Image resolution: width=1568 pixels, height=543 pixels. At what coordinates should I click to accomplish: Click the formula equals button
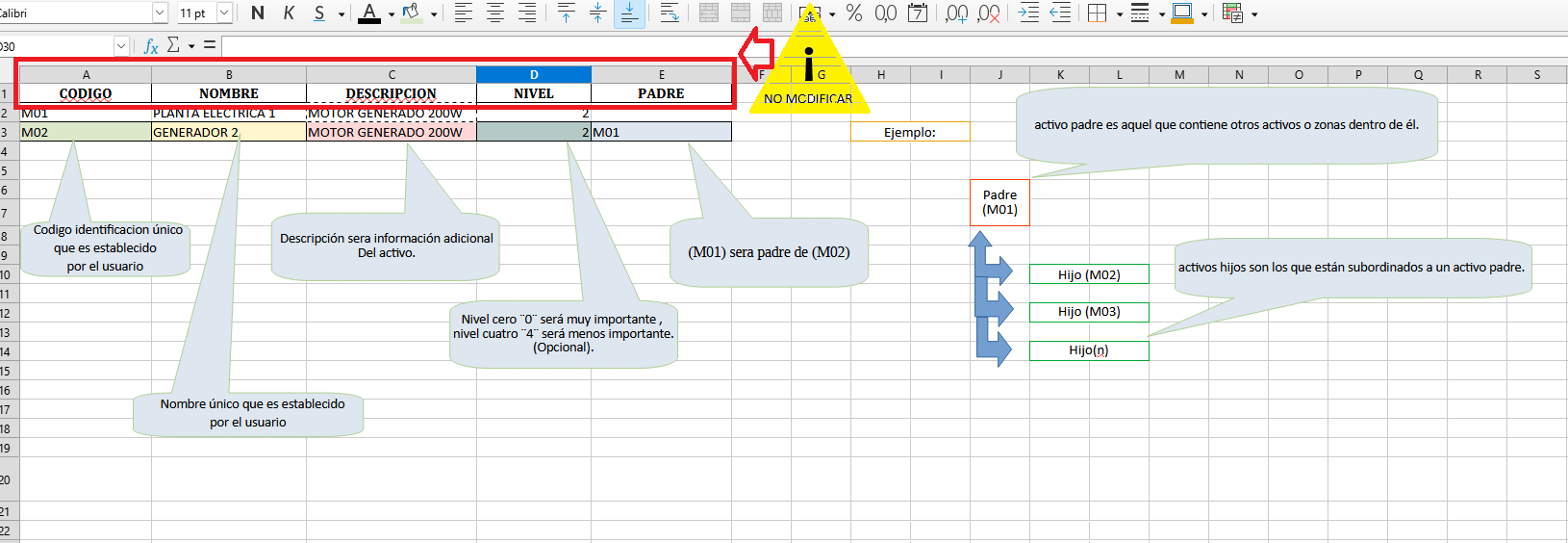pos(209,45)
